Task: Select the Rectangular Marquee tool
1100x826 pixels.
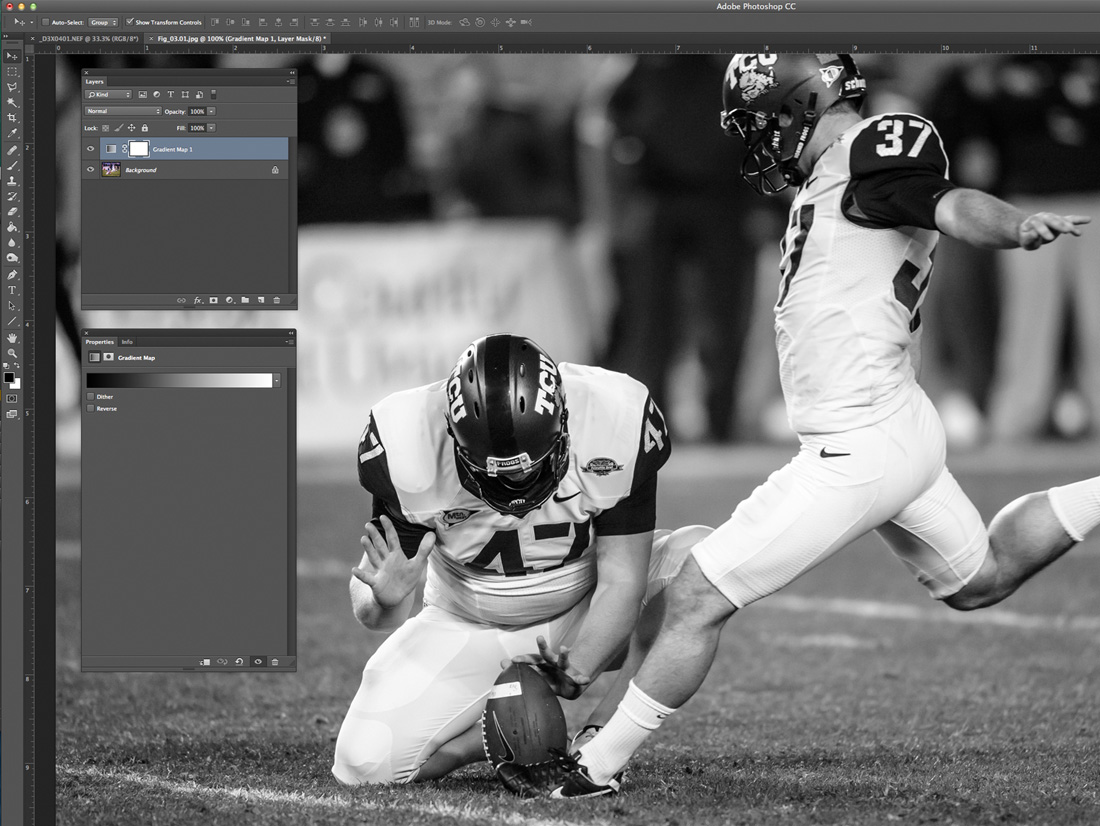Action: [12, 72]
